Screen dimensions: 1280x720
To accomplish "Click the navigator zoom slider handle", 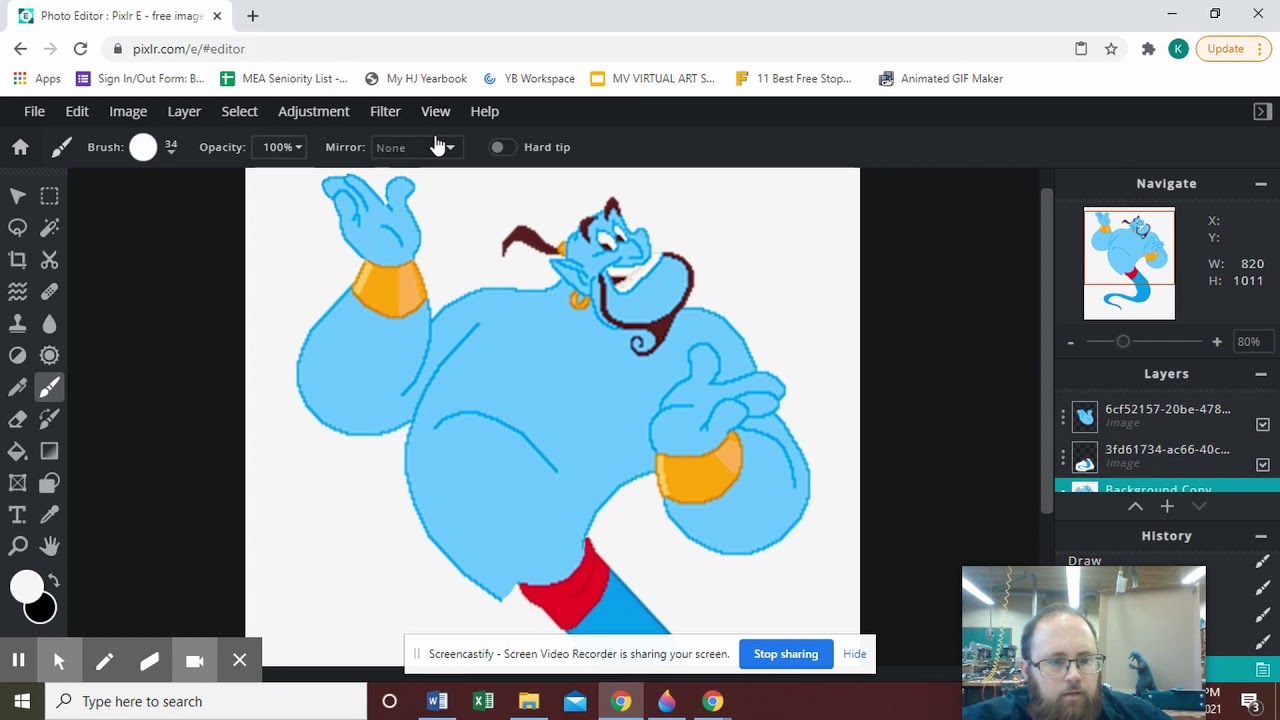I will (x=1123, y=342).
